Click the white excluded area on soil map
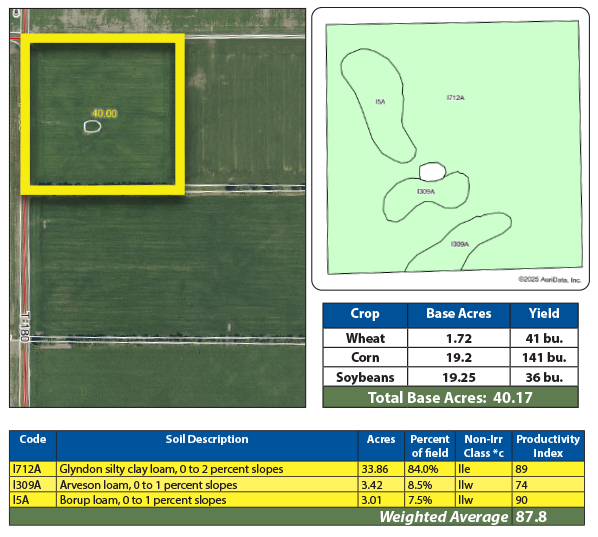The width and height of the screenshot is (598, 537). click(432, 172)
